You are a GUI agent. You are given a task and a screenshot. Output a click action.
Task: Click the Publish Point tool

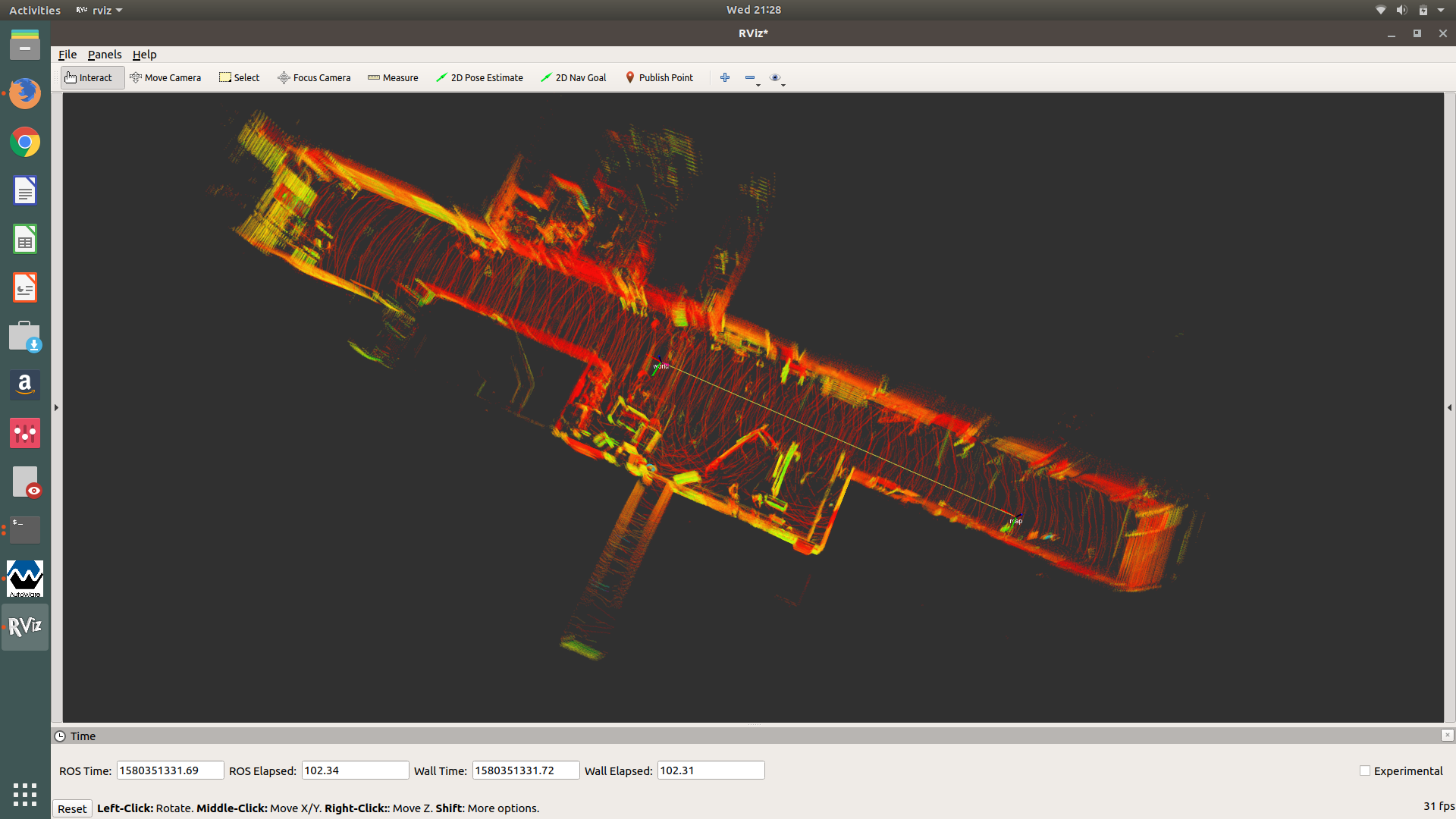point(659,77)
